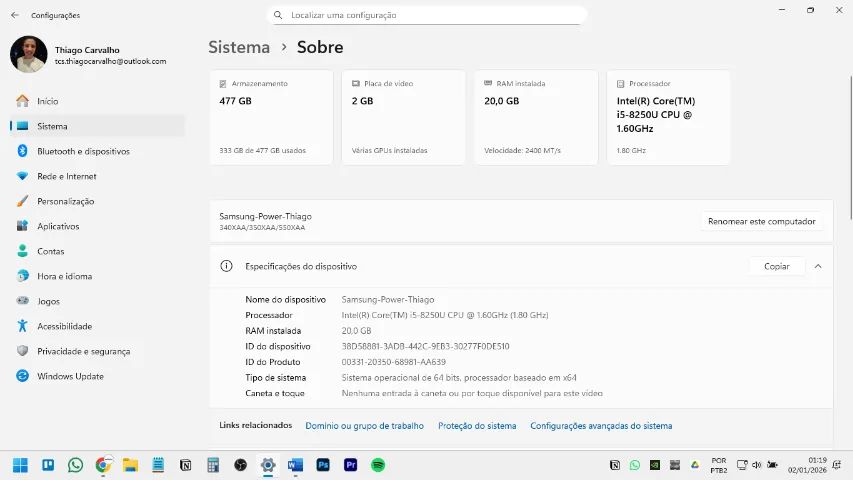Image resolution: width=853 pixels, height=480 pixels.
Task: Open the Placa de vídeo 2 GB card
Action: click(404, 117)
